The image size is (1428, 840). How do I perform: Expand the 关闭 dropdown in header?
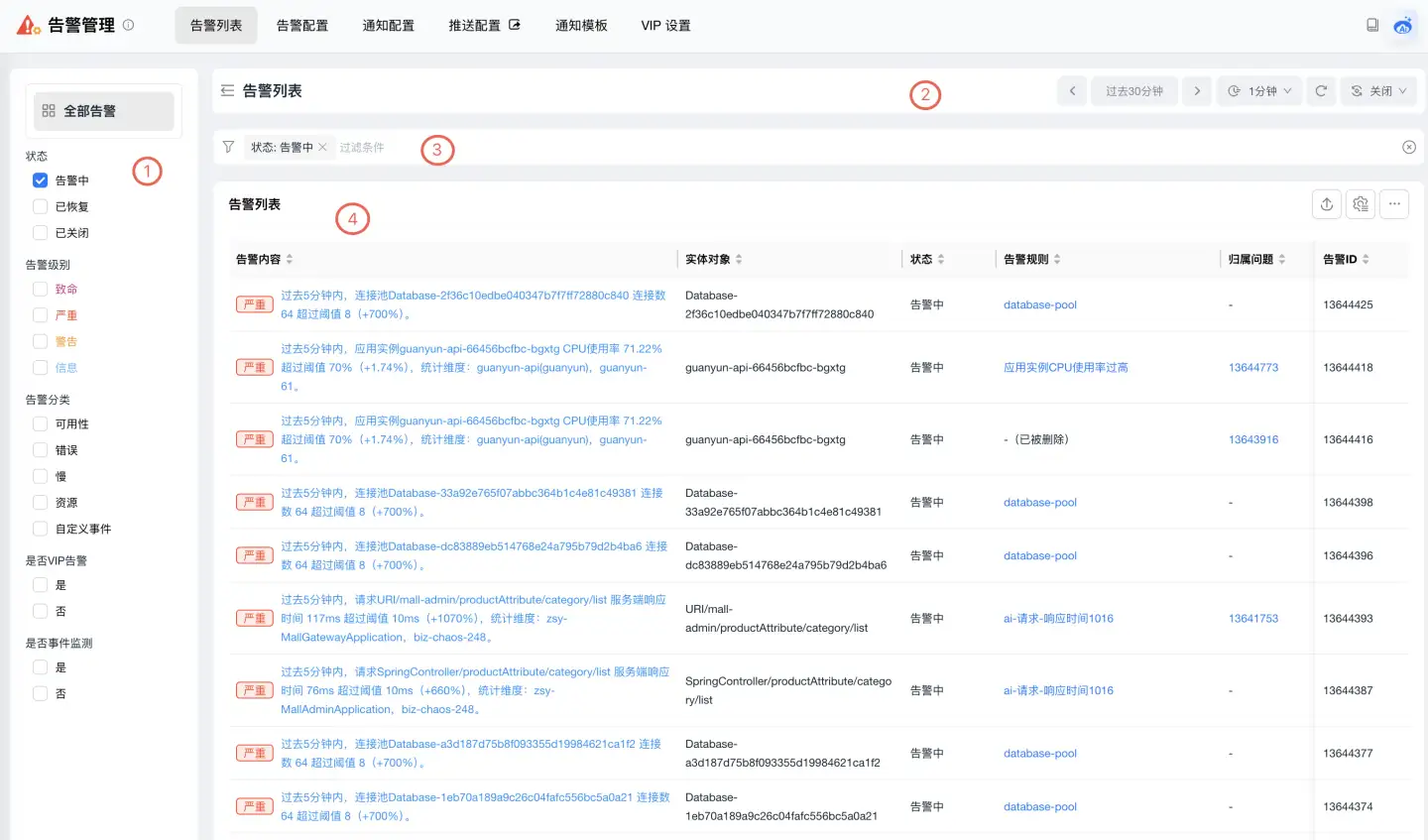click(x=1378, y=91)
